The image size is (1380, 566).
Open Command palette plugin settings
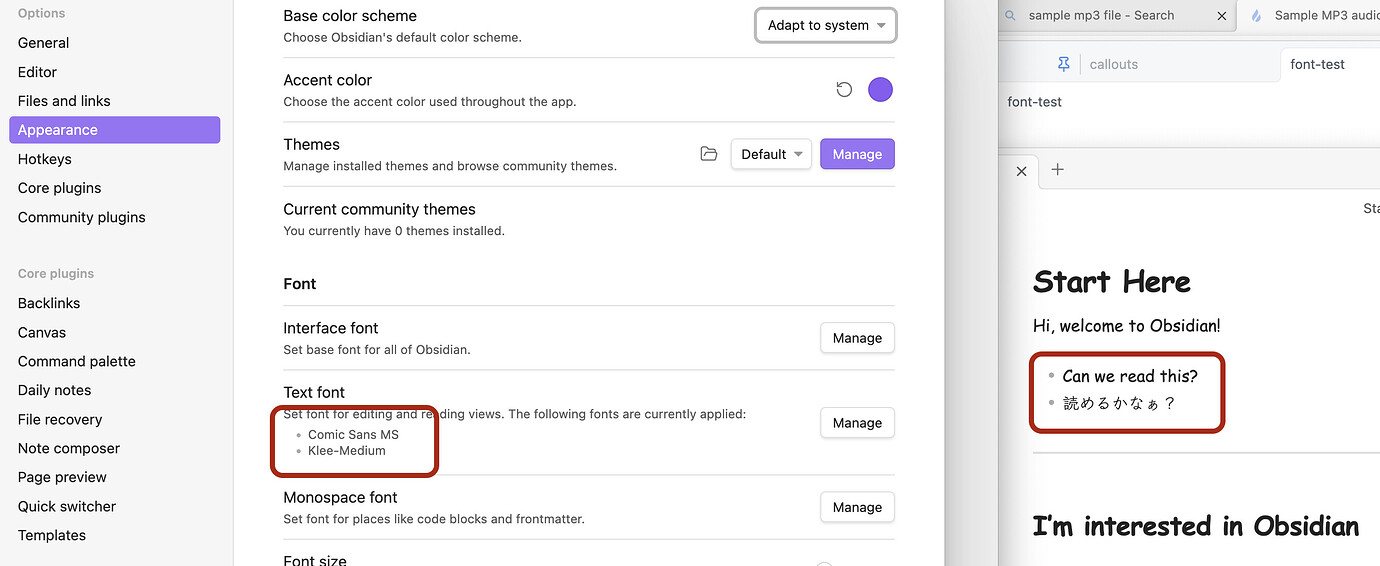(x=114, y=361)
